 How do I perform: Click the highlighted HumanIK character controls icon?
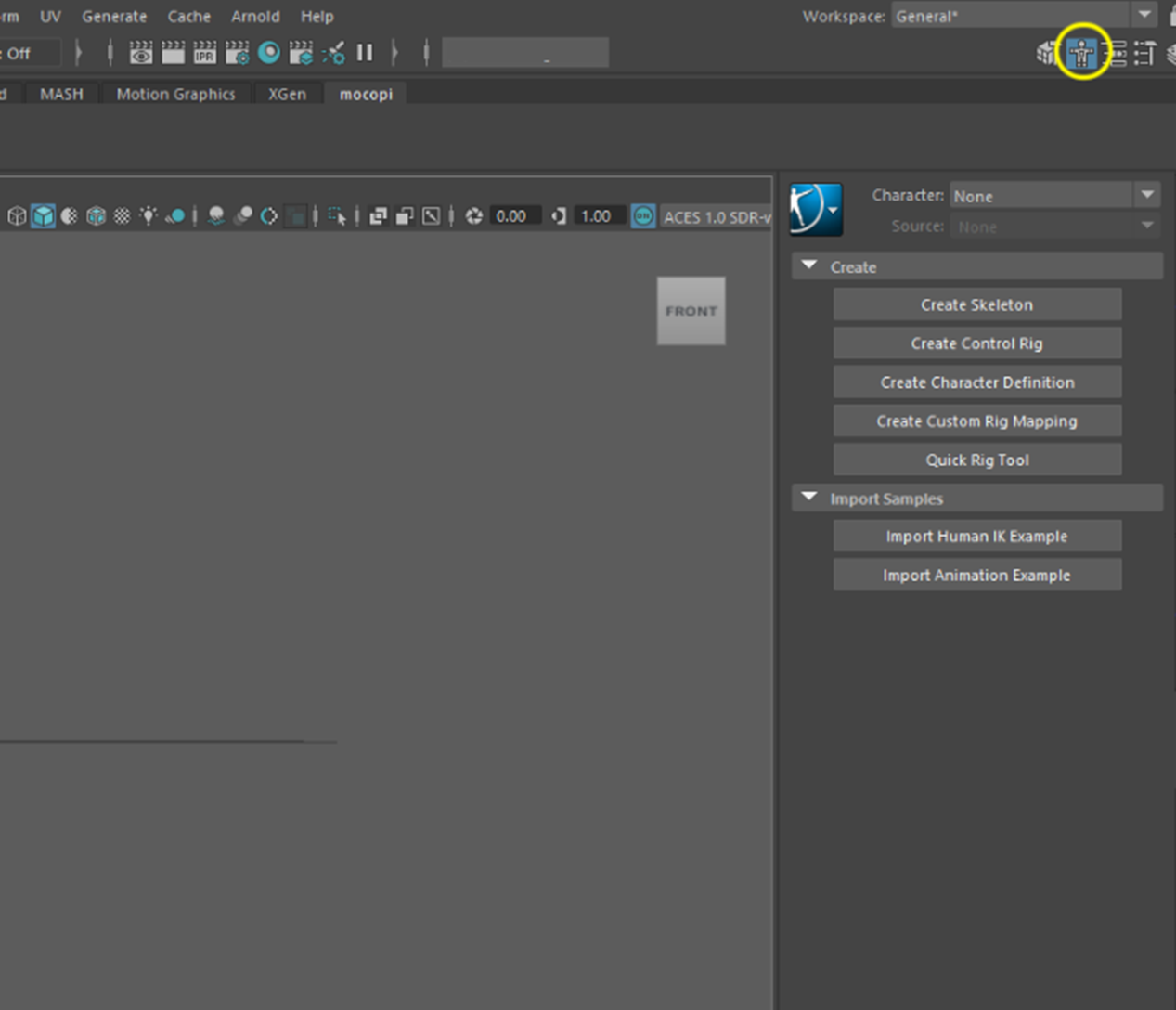[1081, 54]
